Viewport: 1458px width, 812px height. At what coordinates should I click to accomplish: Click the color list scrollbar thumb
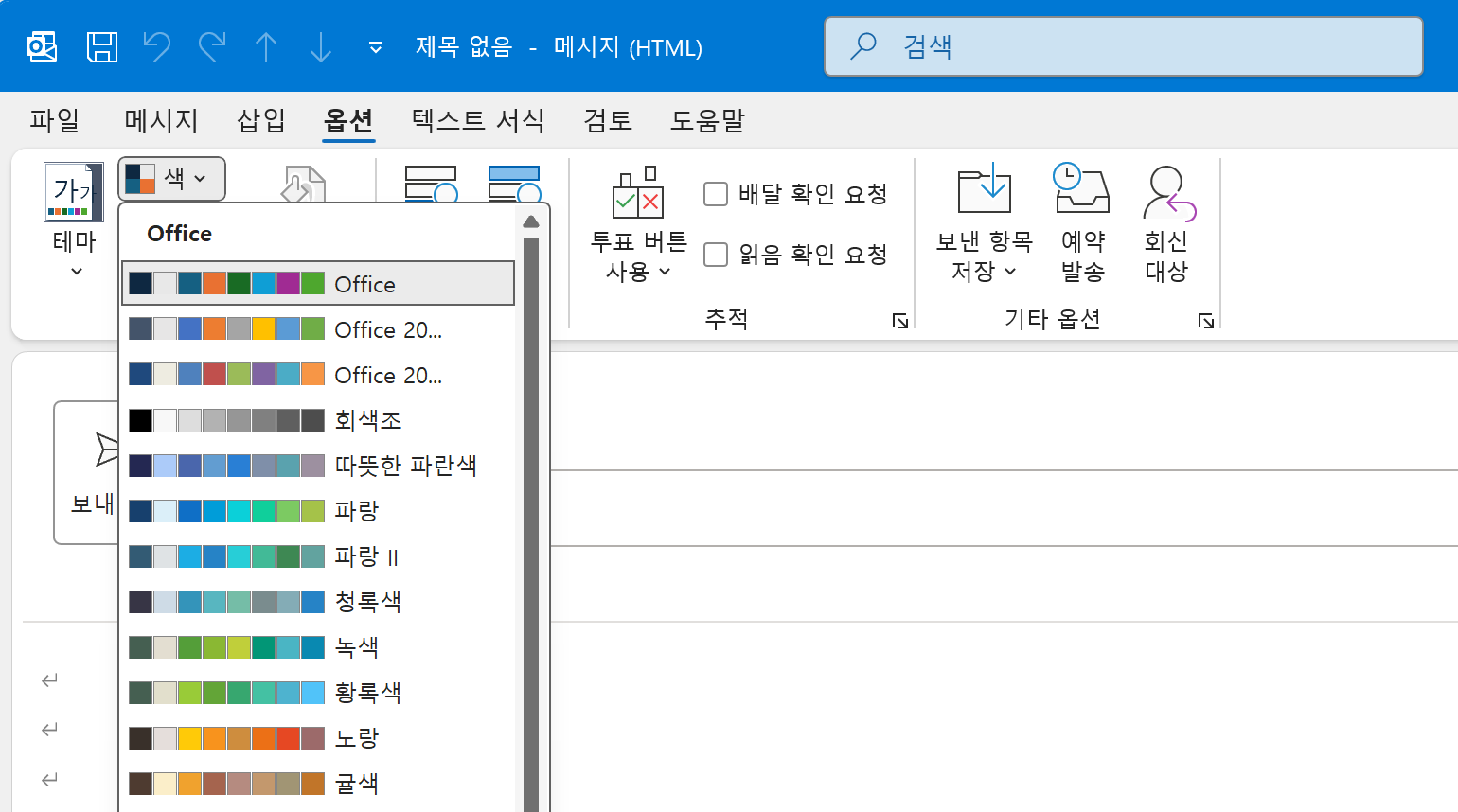point(530,524)
